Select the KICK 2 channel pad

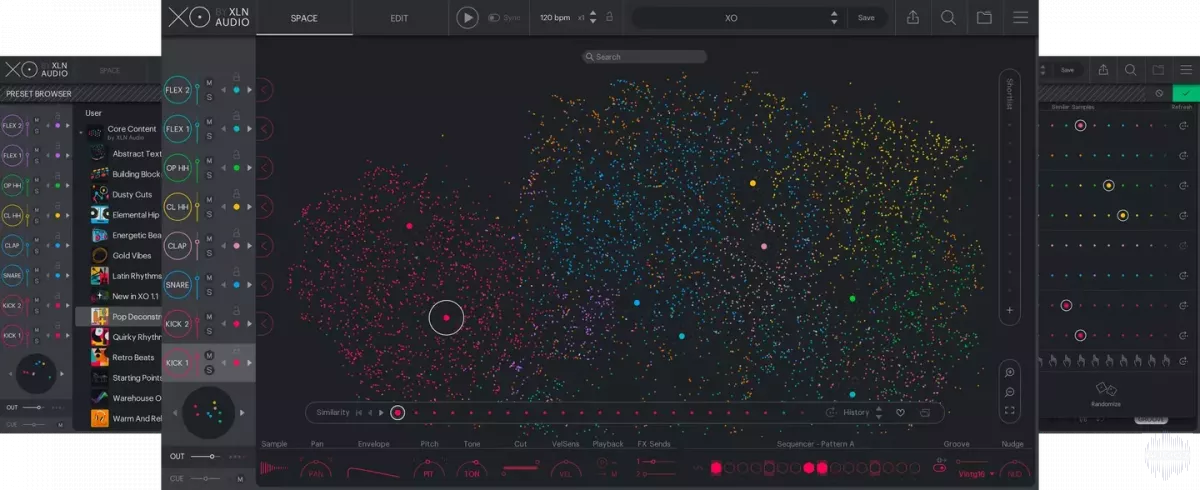point(178,324)
